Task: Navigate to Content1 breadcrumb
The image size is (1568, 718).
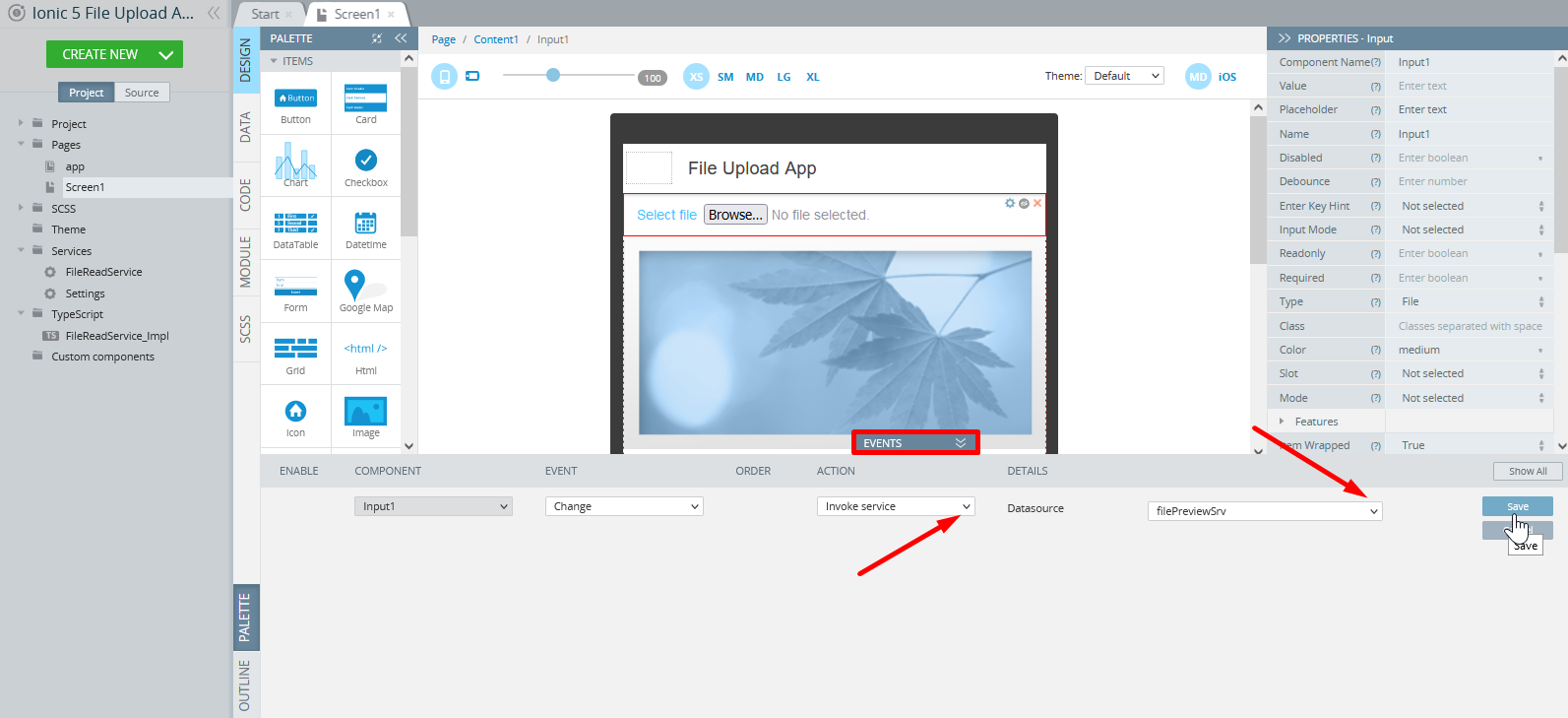Action: coord(495,39)
